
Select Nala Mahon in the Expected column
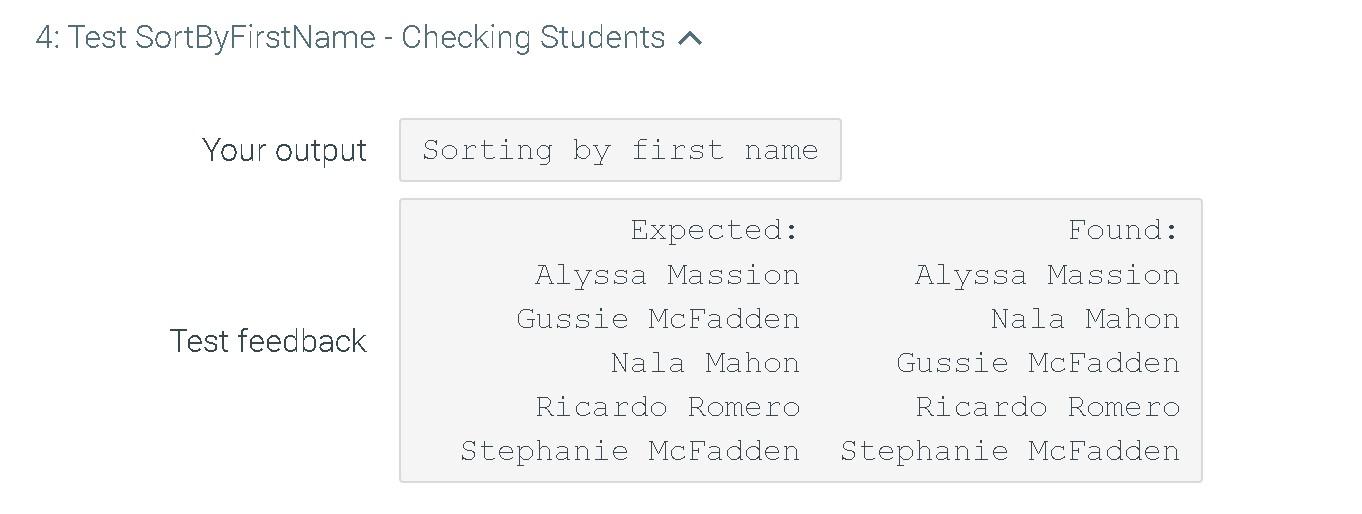point(705,363)
